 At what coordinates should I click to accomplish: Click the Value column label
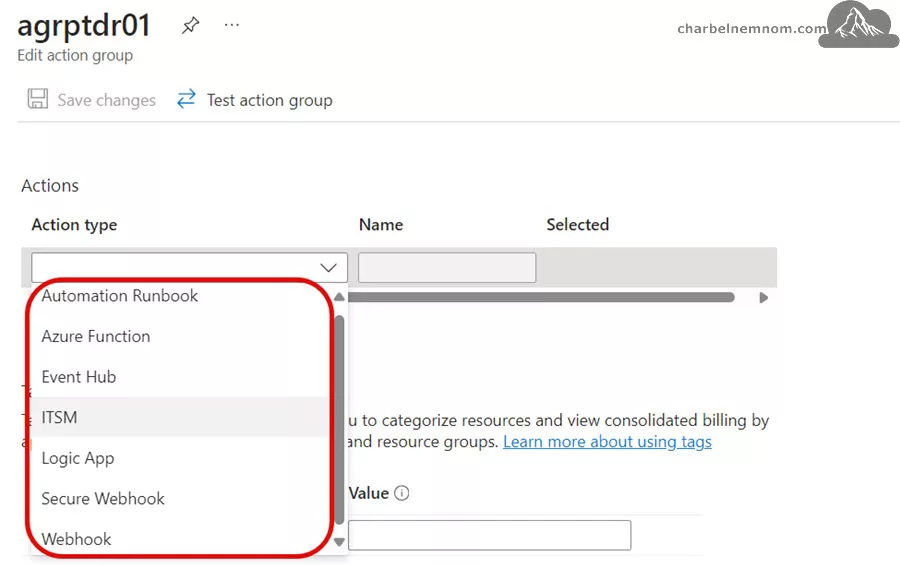point(368,493)
